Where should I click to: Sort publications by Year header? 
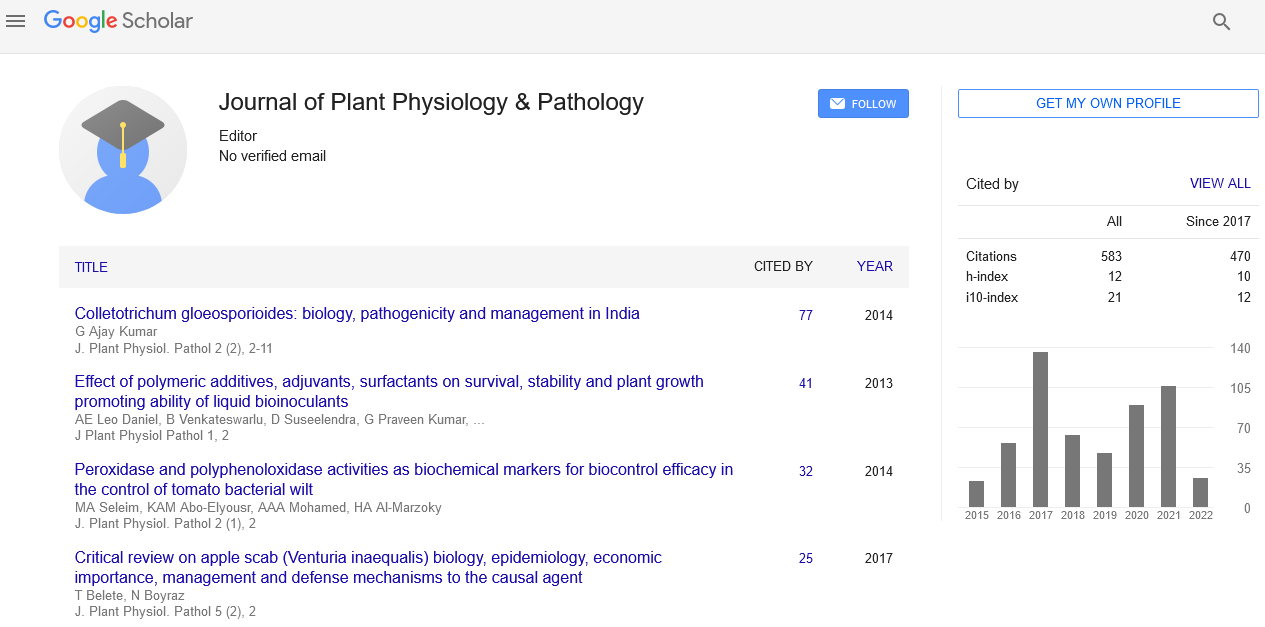tap(875, 267)
